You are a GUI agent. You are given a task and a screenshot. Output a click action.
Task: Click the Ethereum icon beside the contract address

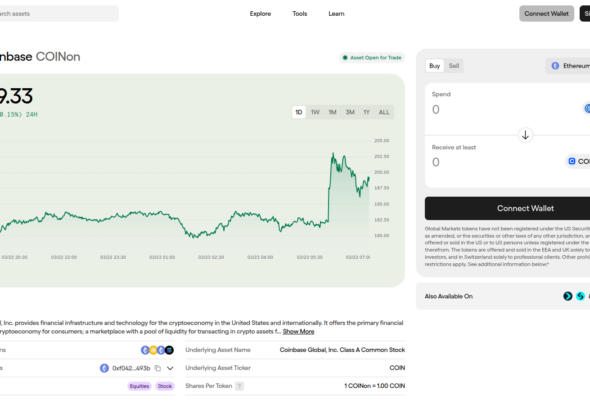pos(104,368)
